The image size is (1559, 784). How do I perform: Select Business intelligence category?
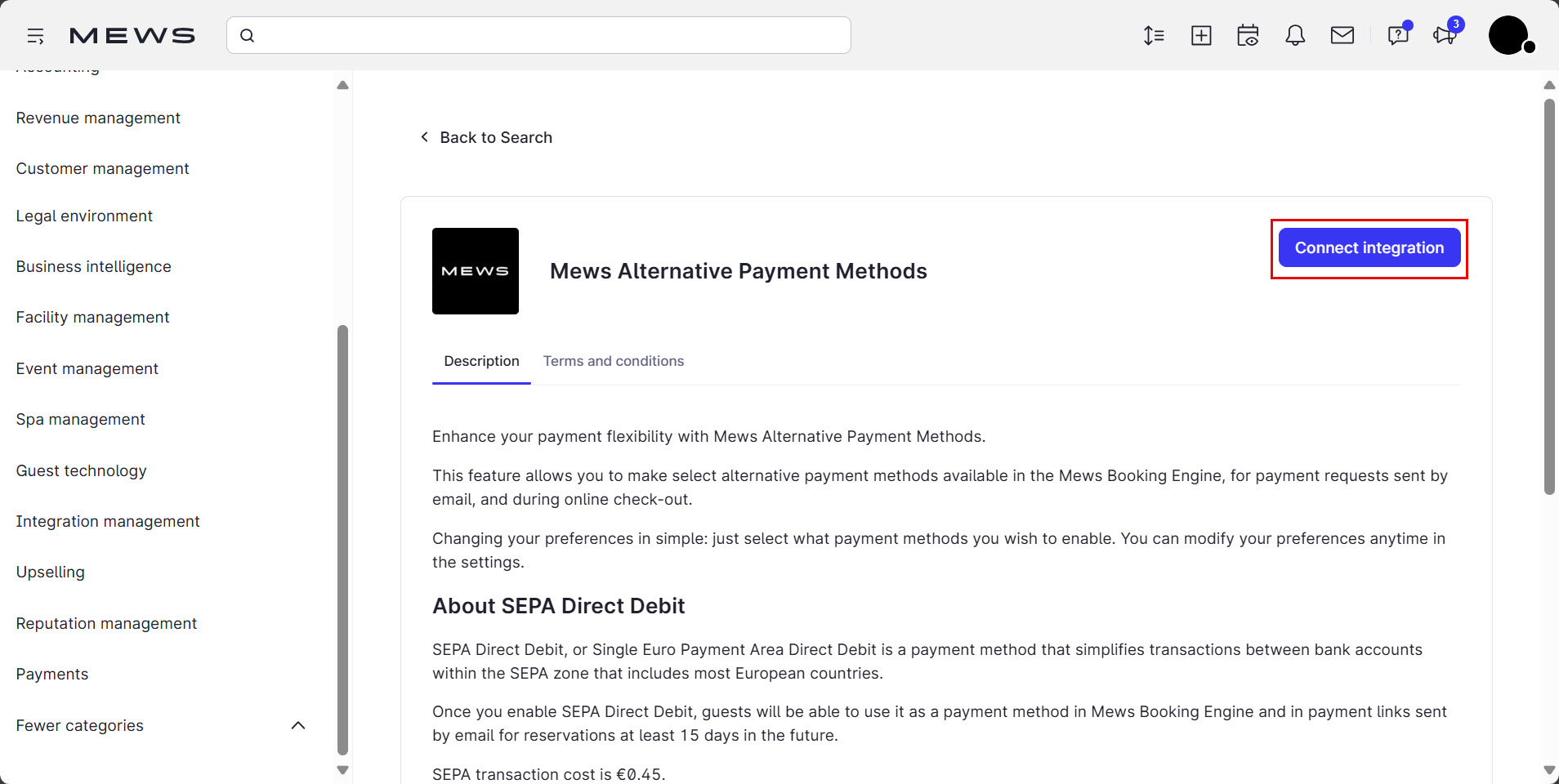coord(94,267)
